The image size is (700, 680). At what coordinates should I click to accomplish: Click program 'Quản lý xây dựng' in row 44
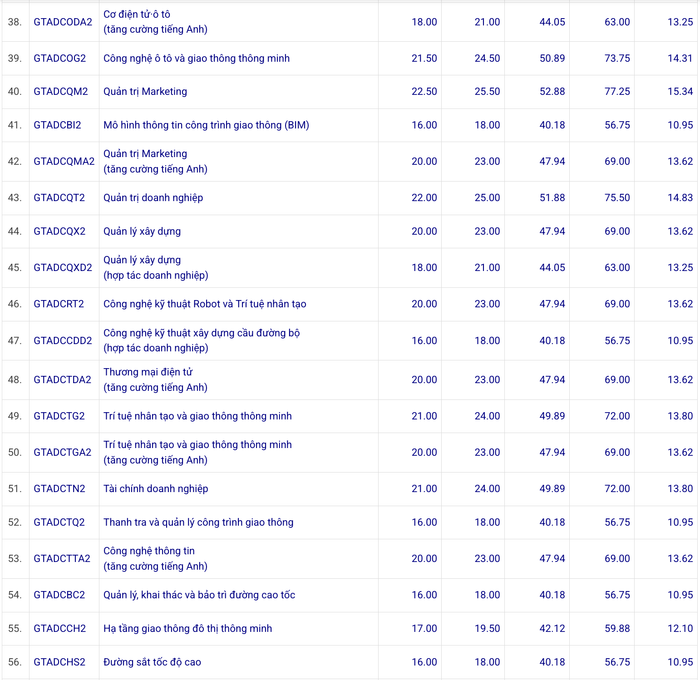142,231
